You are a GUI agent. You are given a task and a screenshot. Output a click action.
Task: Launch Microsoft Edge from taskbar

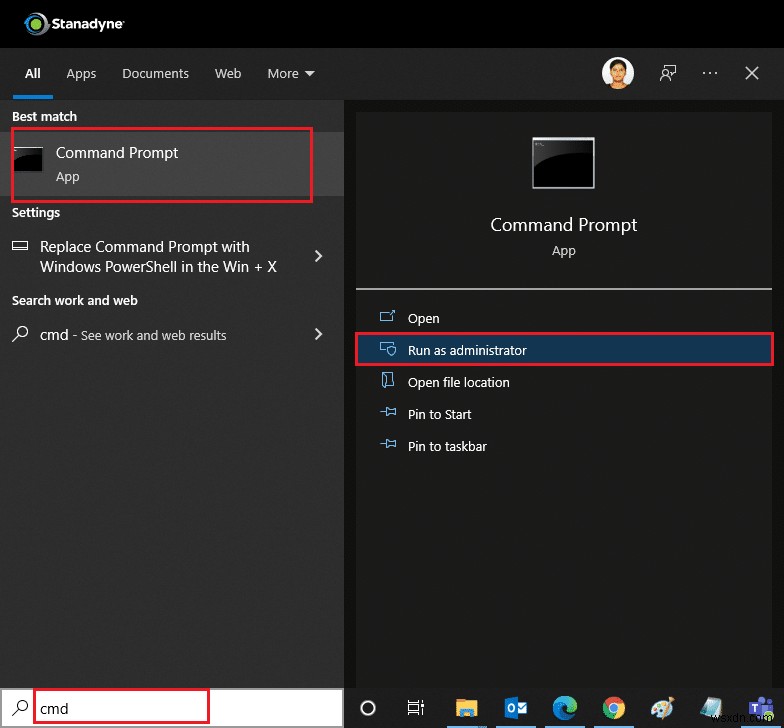[x=564, y=708]
